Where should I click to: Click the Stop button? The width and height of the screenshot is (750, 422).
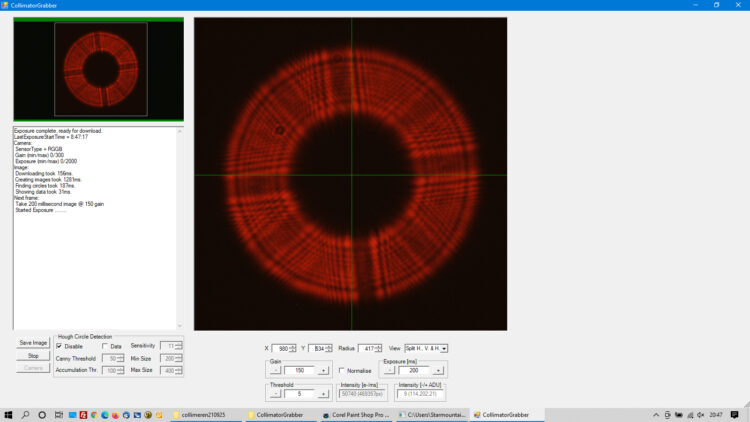pos(33,355)
